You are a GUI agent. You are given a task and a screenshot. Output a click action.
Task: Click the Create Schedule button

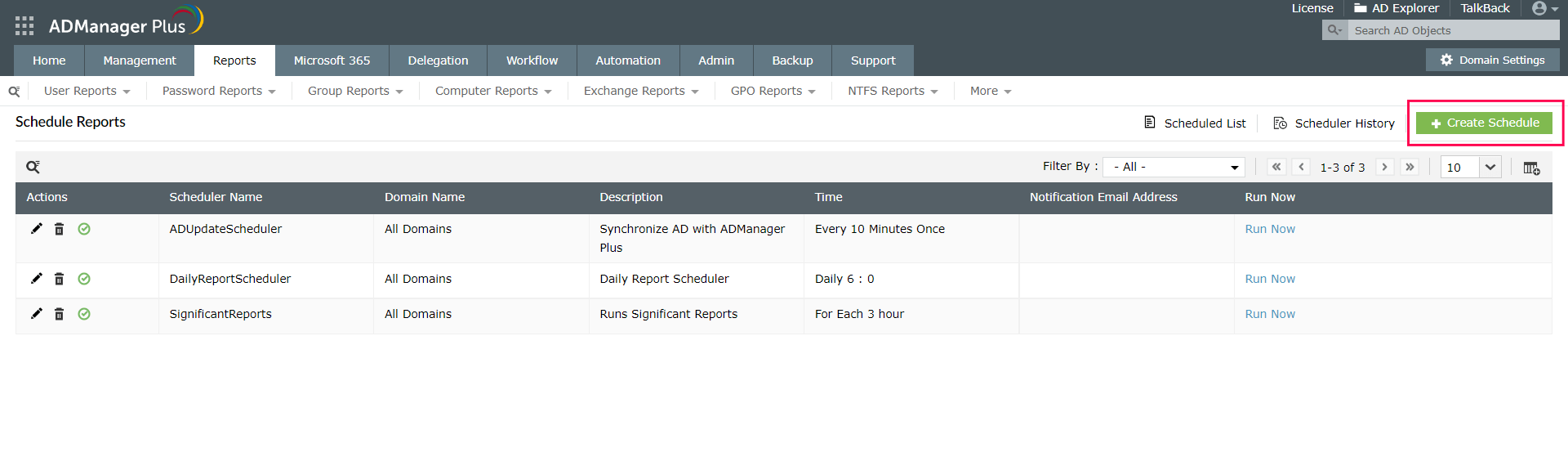pyautogui.click(x=1484, y=123)
